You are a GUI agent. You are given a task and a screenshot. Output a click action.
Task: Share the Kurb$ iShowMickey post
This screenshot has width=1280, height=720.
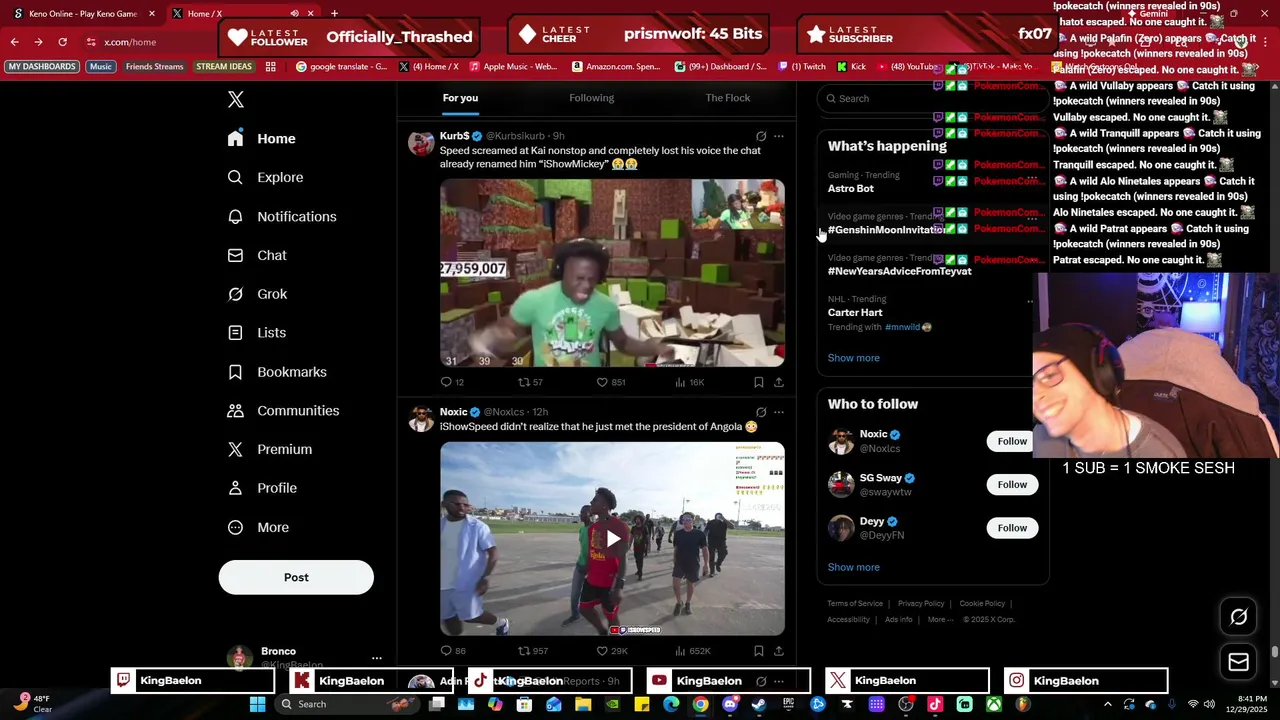[x=779, y=382]
